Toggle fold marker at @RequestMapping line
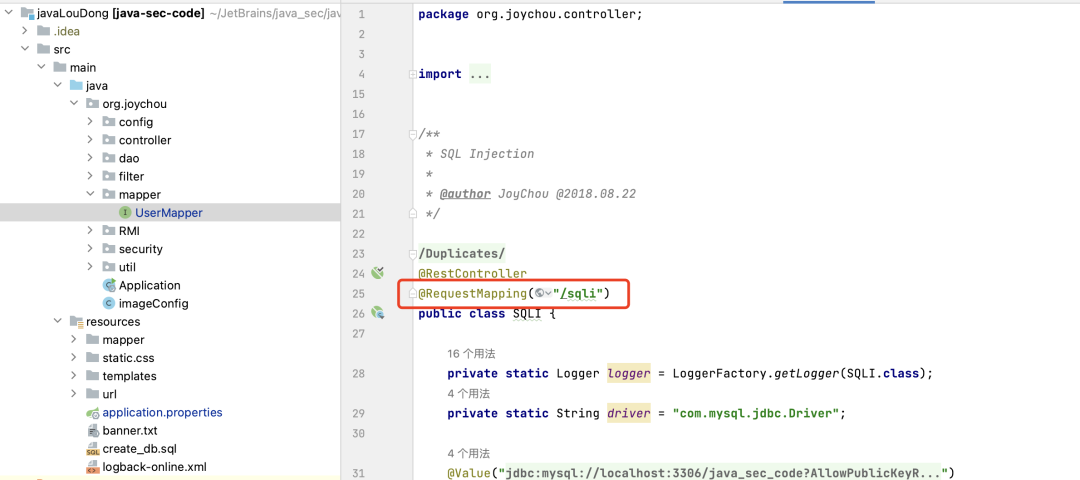The height and width of the screenshot is (480, 1080). click(x=412, y=294)
